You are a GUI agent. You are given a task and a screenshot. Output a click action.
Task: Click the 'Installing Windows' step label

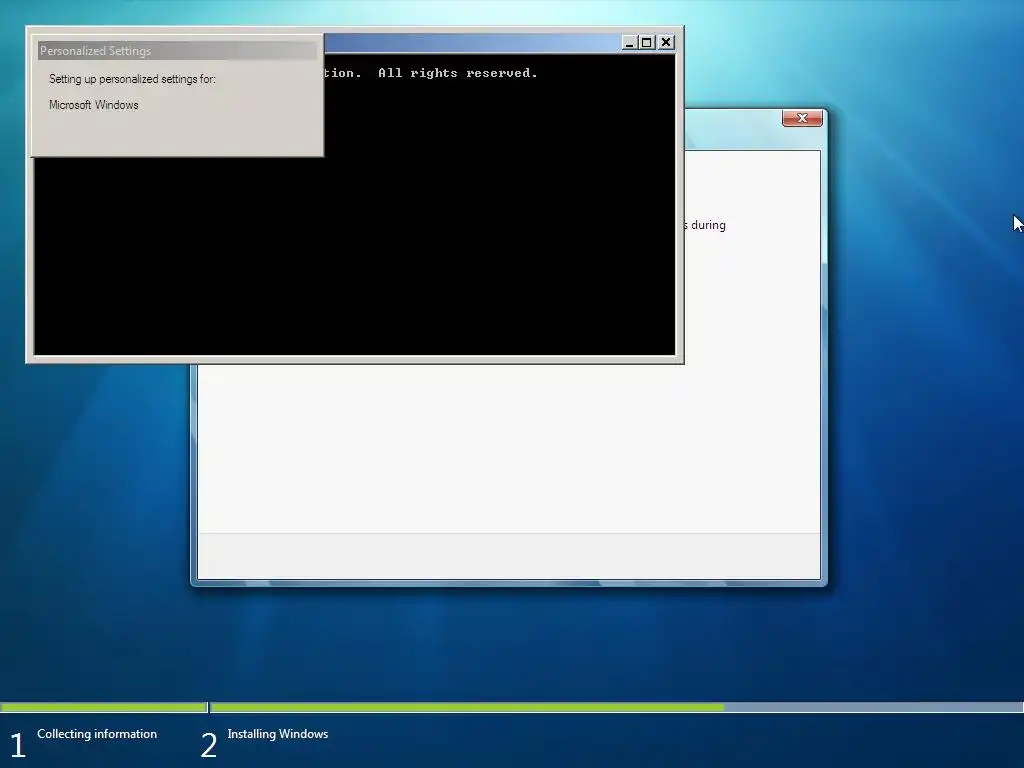click(x=278, y=734)
